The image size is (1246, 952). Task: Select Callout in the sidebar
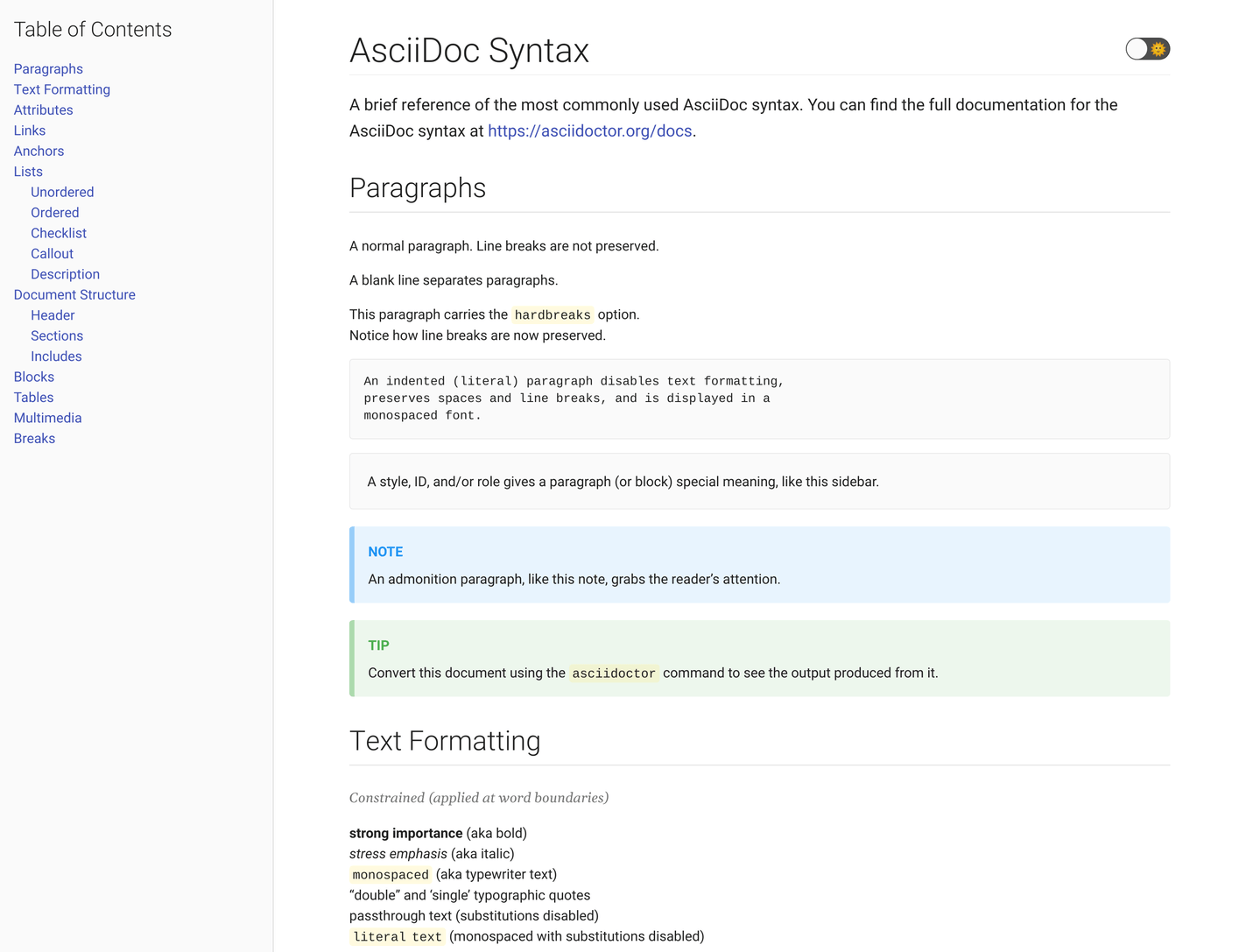click(x=52, y=254)
